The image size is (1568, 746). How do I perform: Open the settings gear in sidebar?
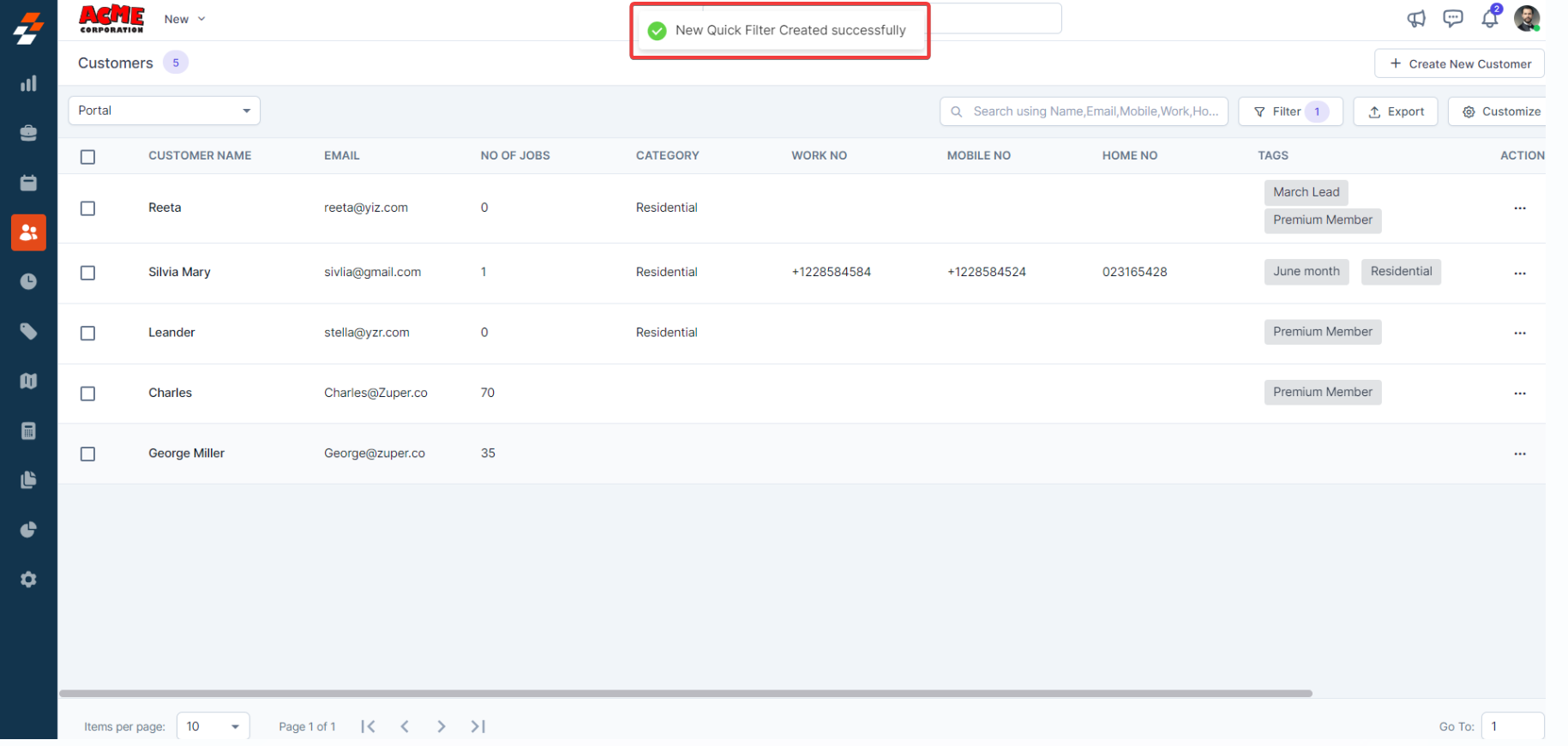click(x=28, y=580)
